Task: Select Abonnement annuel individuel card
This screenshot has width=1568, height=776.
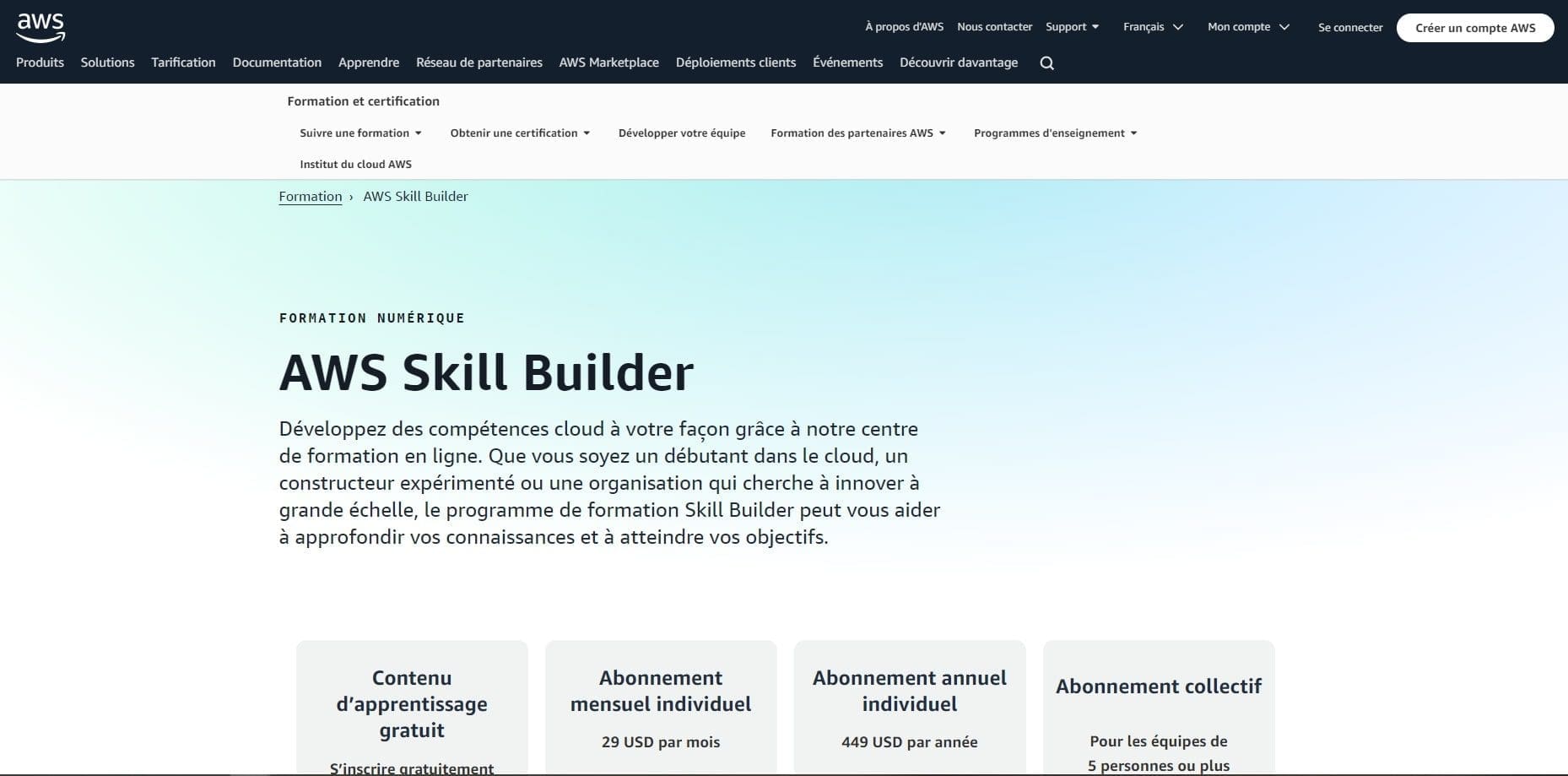Action: (910, 708)
